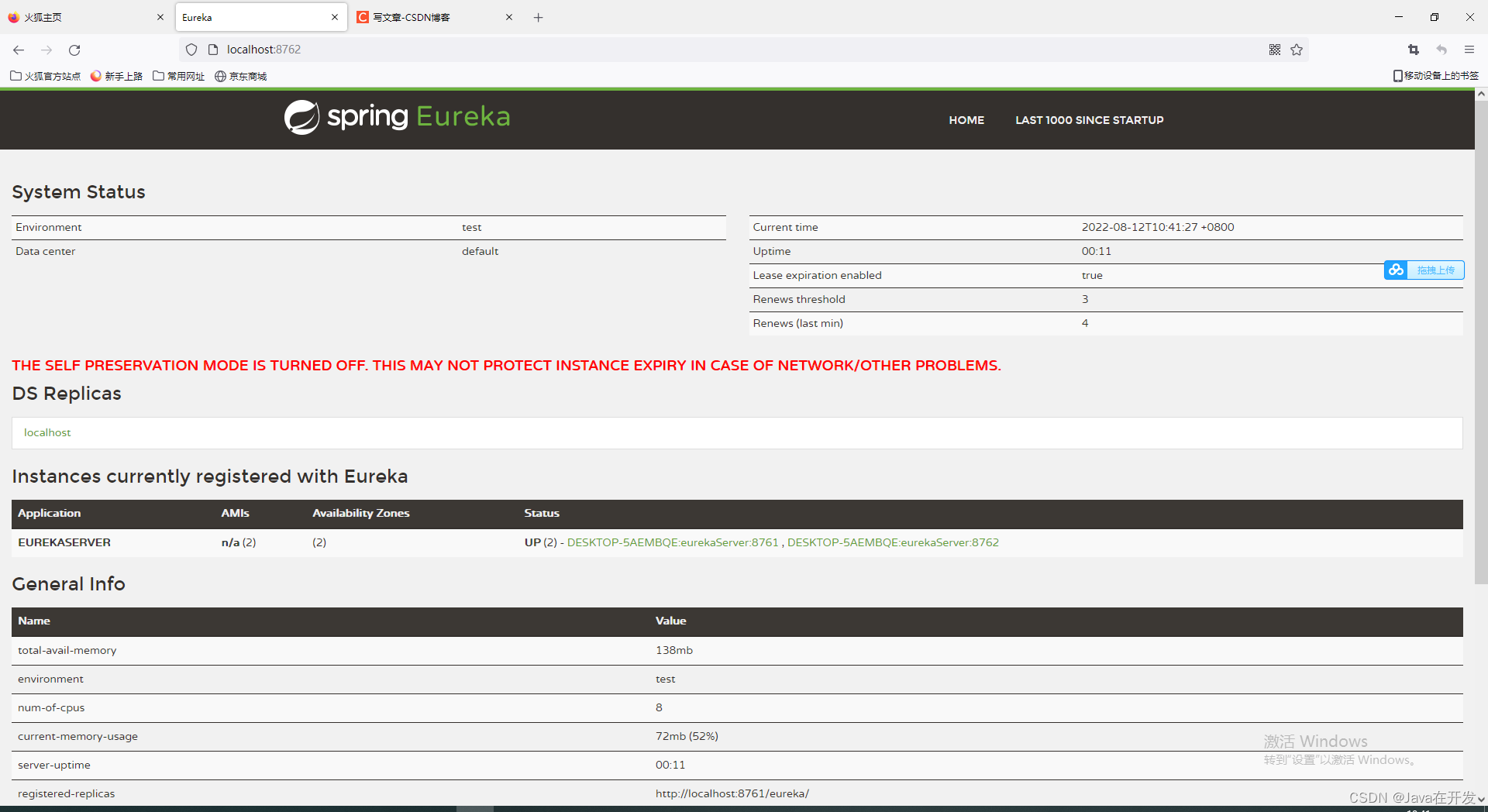The width and height of the screenshot is (1488, 812).
Task: Click the localhost DS replica link
Action: (x=47, y=432)
